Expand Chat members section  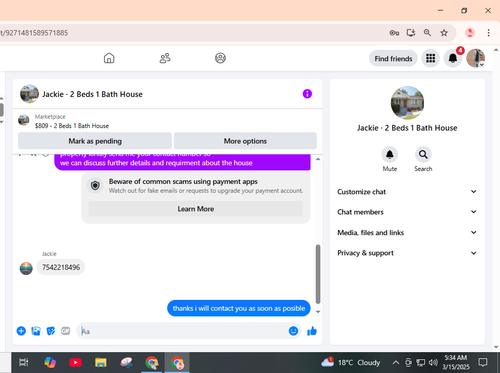[407, 212]
